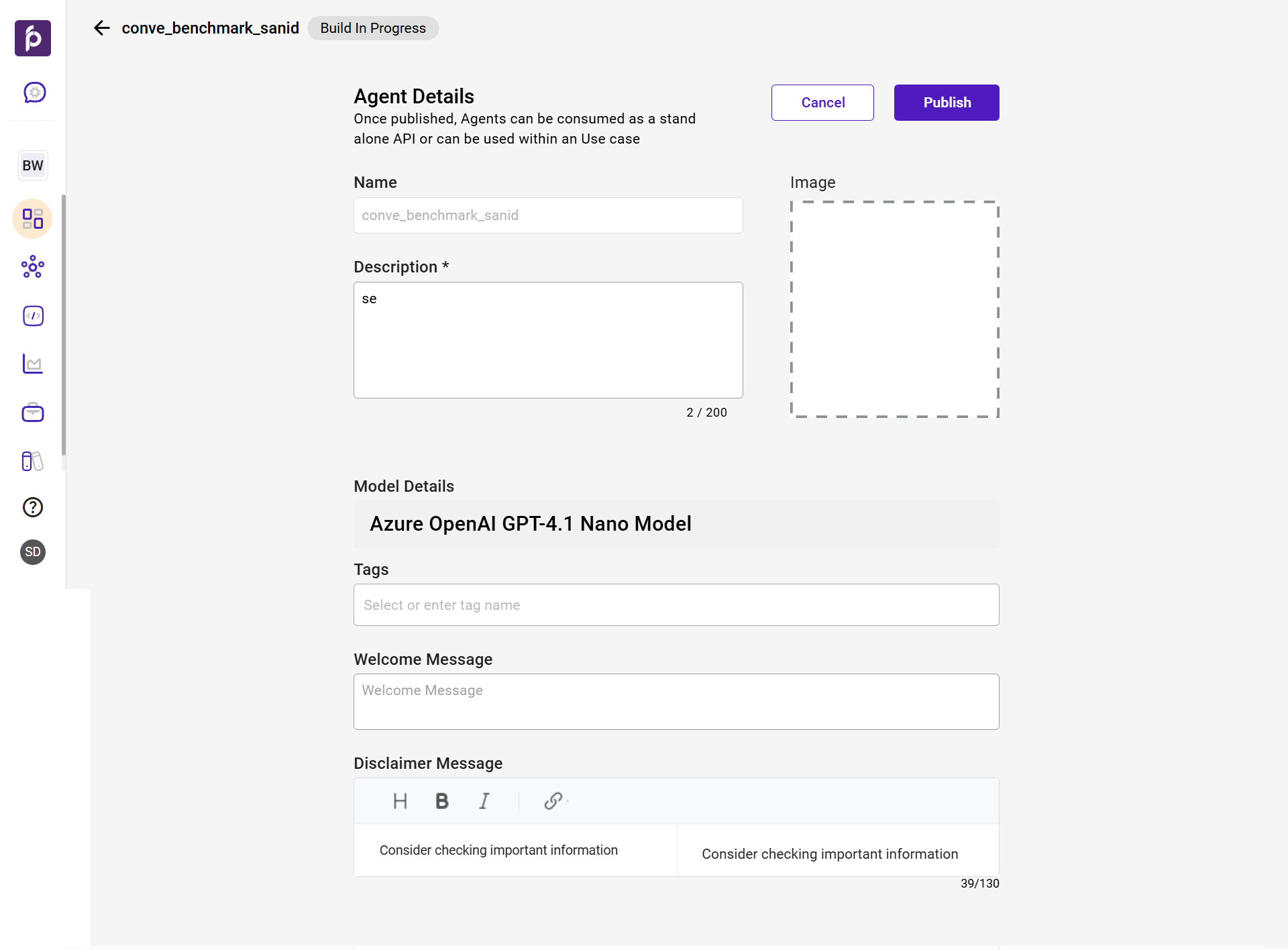Click the Image upload dashed area
The width and height of the screenshot is (1288, 950).
click(x=894, y=309)
